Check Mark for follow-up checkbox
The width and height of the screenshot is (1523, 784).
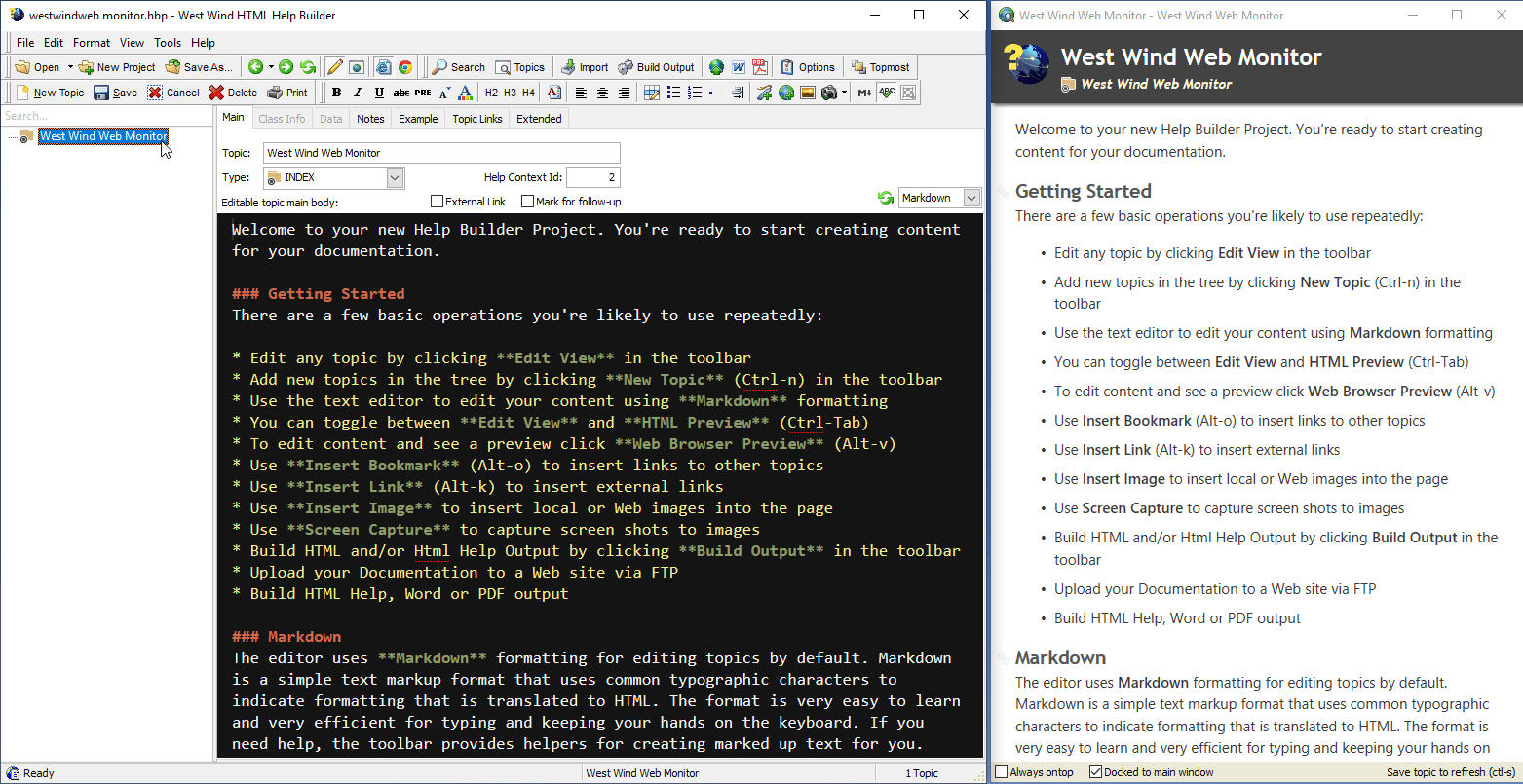pyautogui.click(x=527, y=202)
